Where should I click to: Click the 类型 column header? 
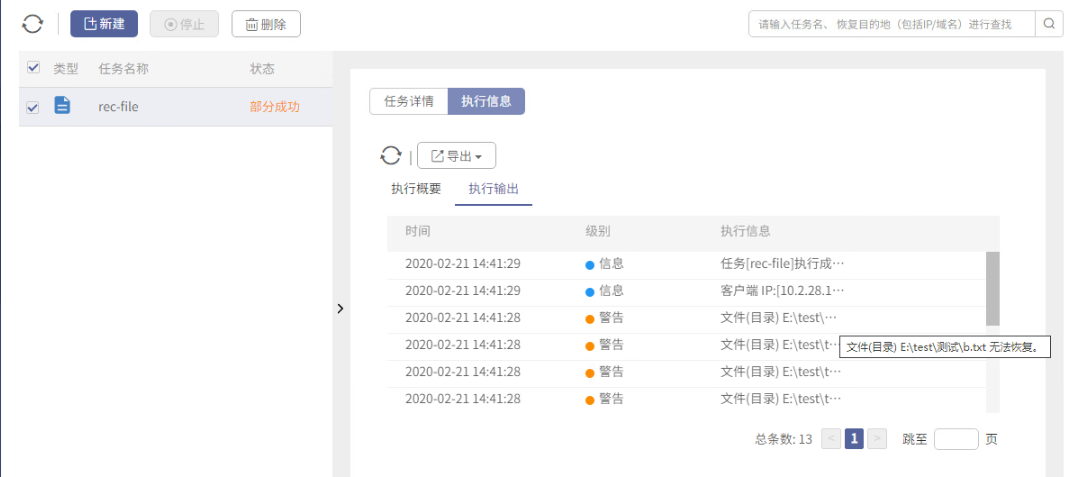click(66, 68)
